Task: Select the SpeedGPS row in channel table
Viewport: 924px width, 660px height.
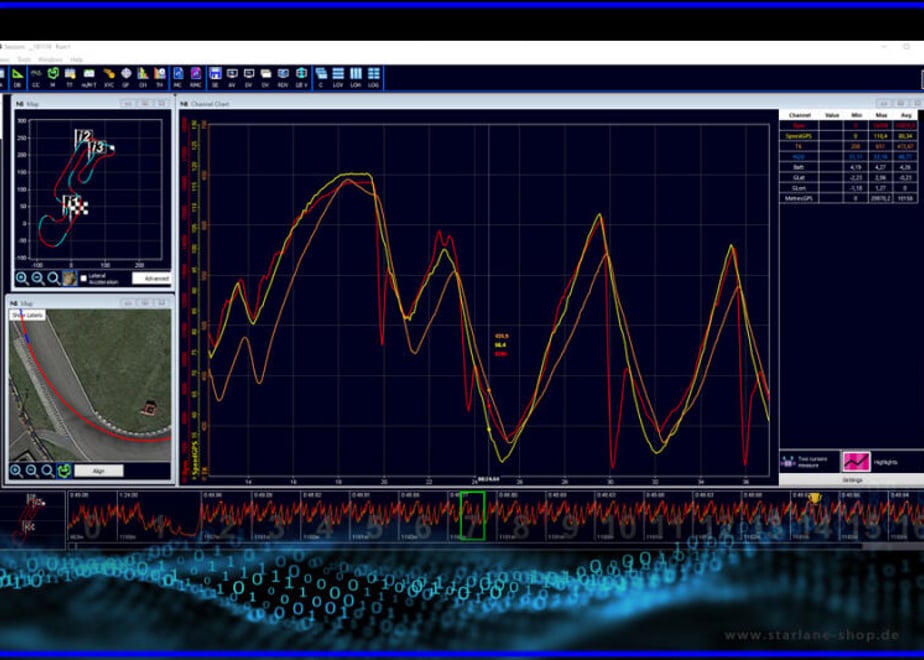Action: coord(849,136)
